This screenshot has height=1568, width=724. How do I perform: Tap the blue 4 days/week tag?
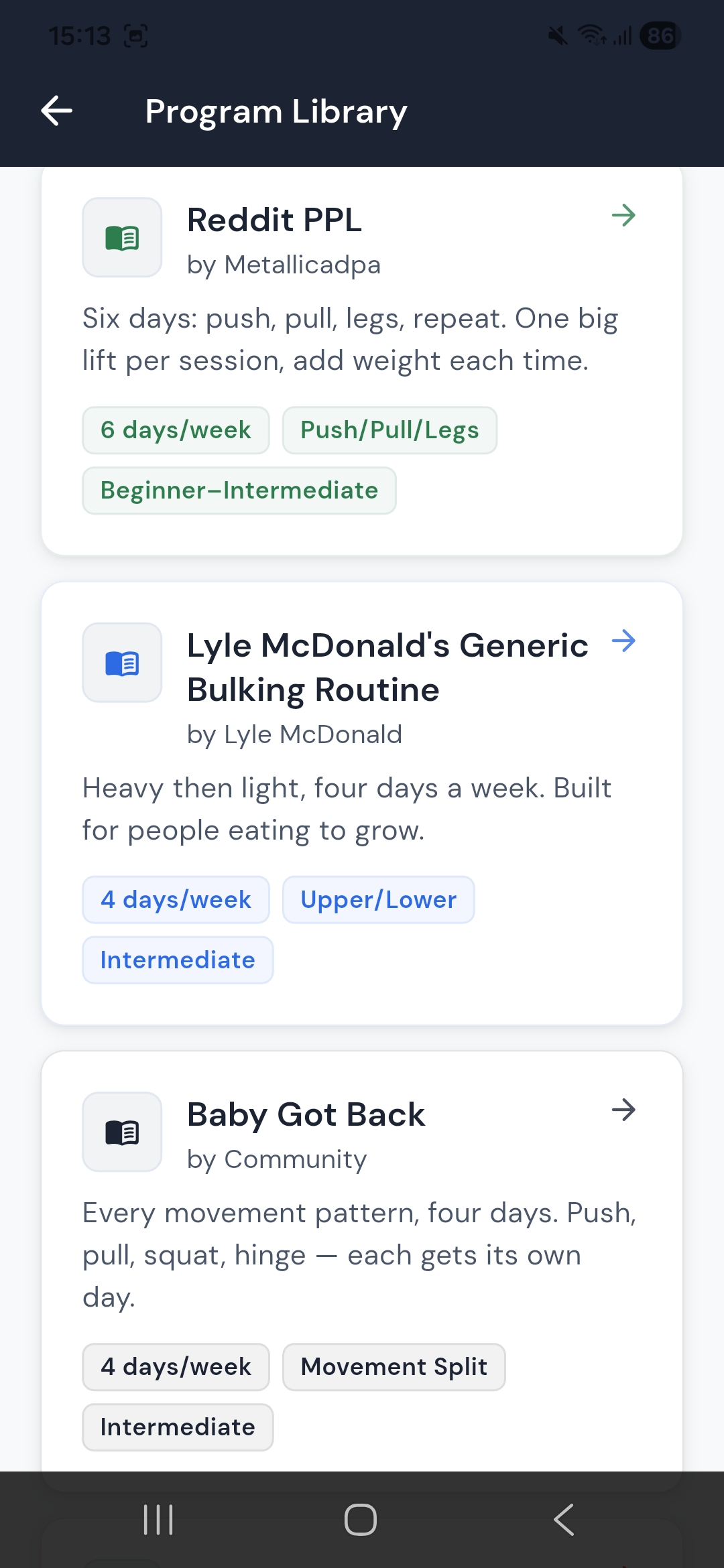click(x=176, y=900)
